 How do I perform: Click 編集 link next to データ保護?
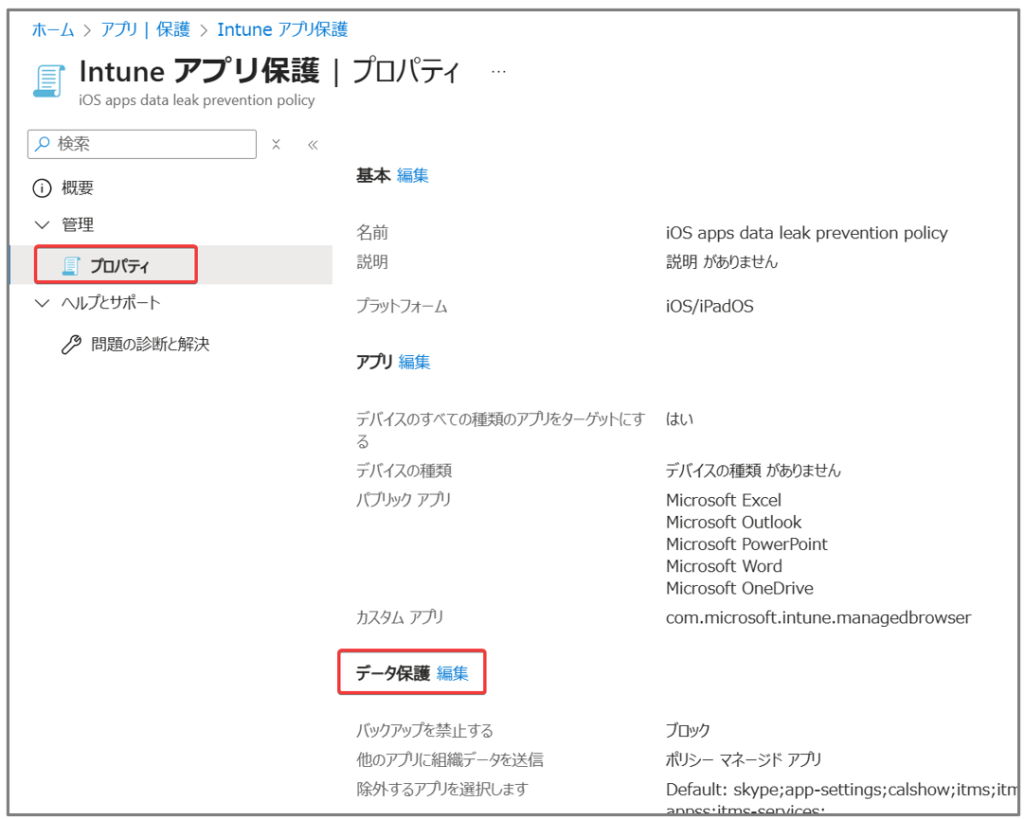pos(453,673)
